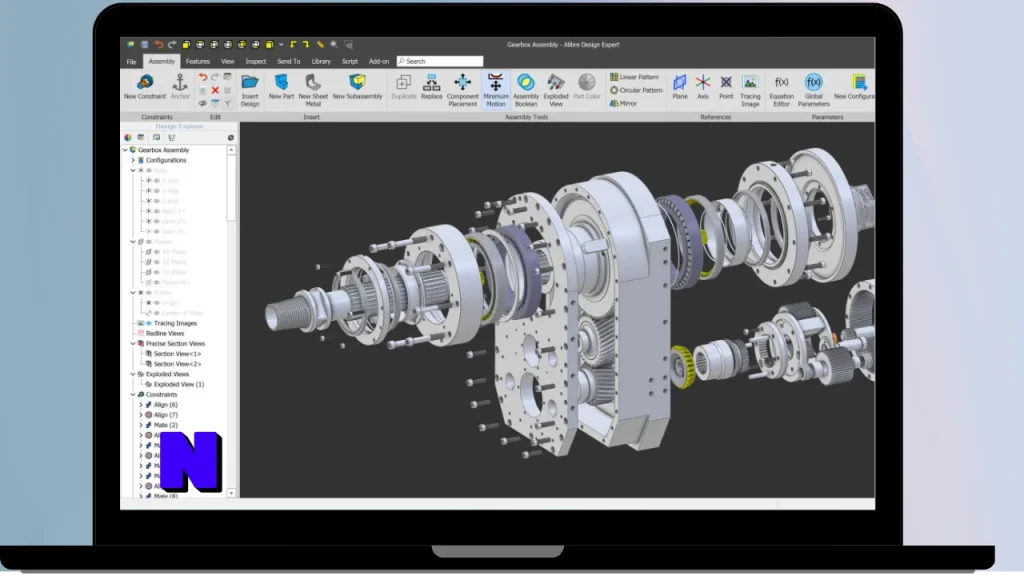This screenshot has width=1024, height=576.
Task: Add a Tracing Image
Action: point(750,89)
